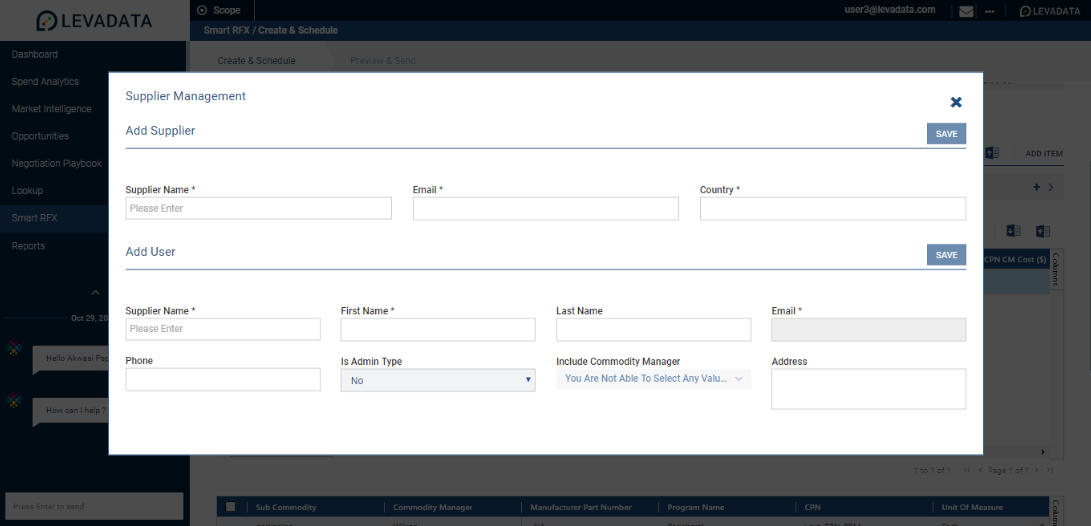Click the disabled Email field under Add User
1091x526 pixels.
click(x=868, y=329)
